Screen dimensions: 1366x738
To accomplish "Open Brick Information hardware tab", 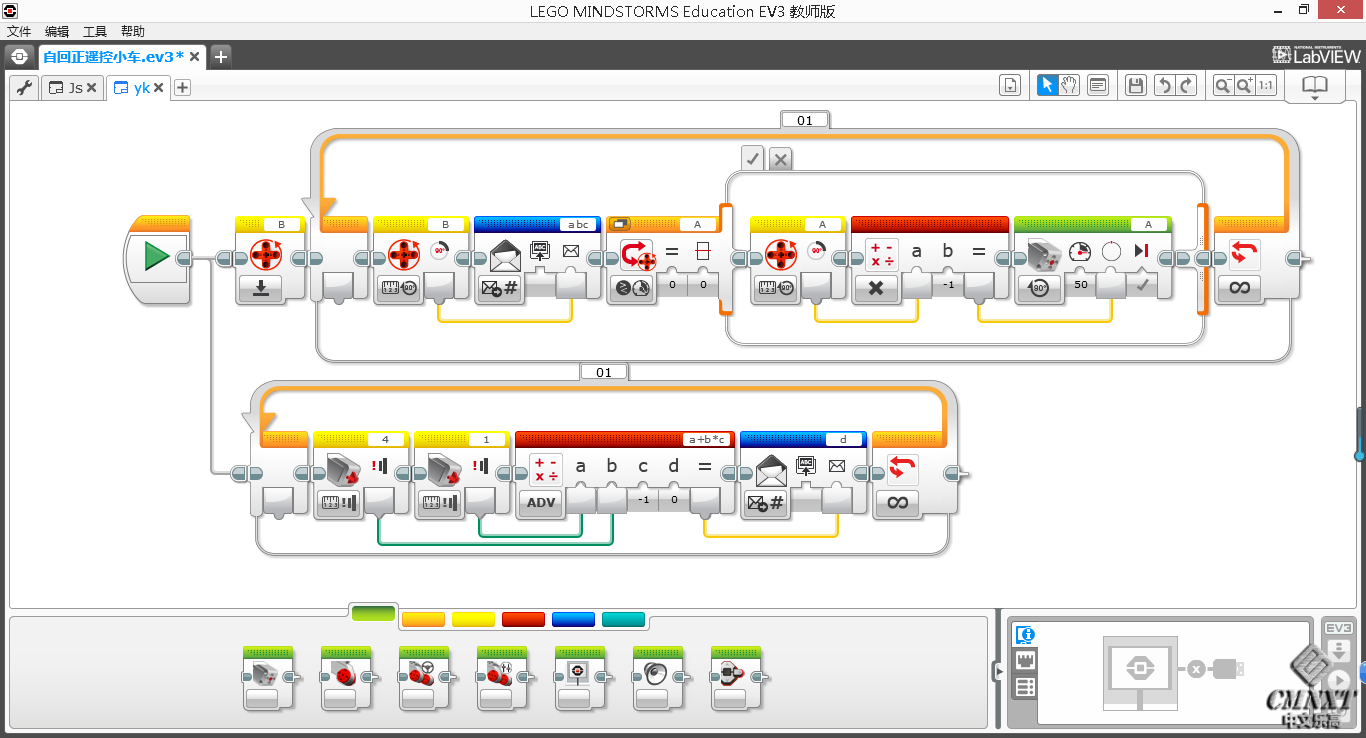I will pos(1025,634).
